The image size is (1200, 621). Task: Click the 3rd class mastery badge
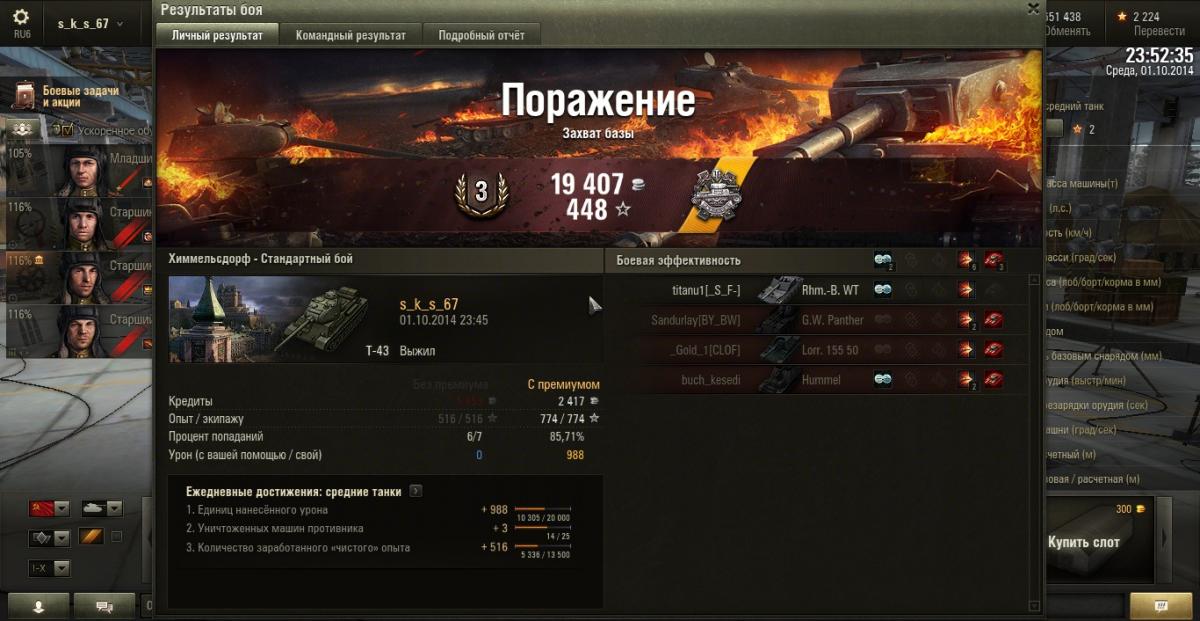tap(480, 193)
